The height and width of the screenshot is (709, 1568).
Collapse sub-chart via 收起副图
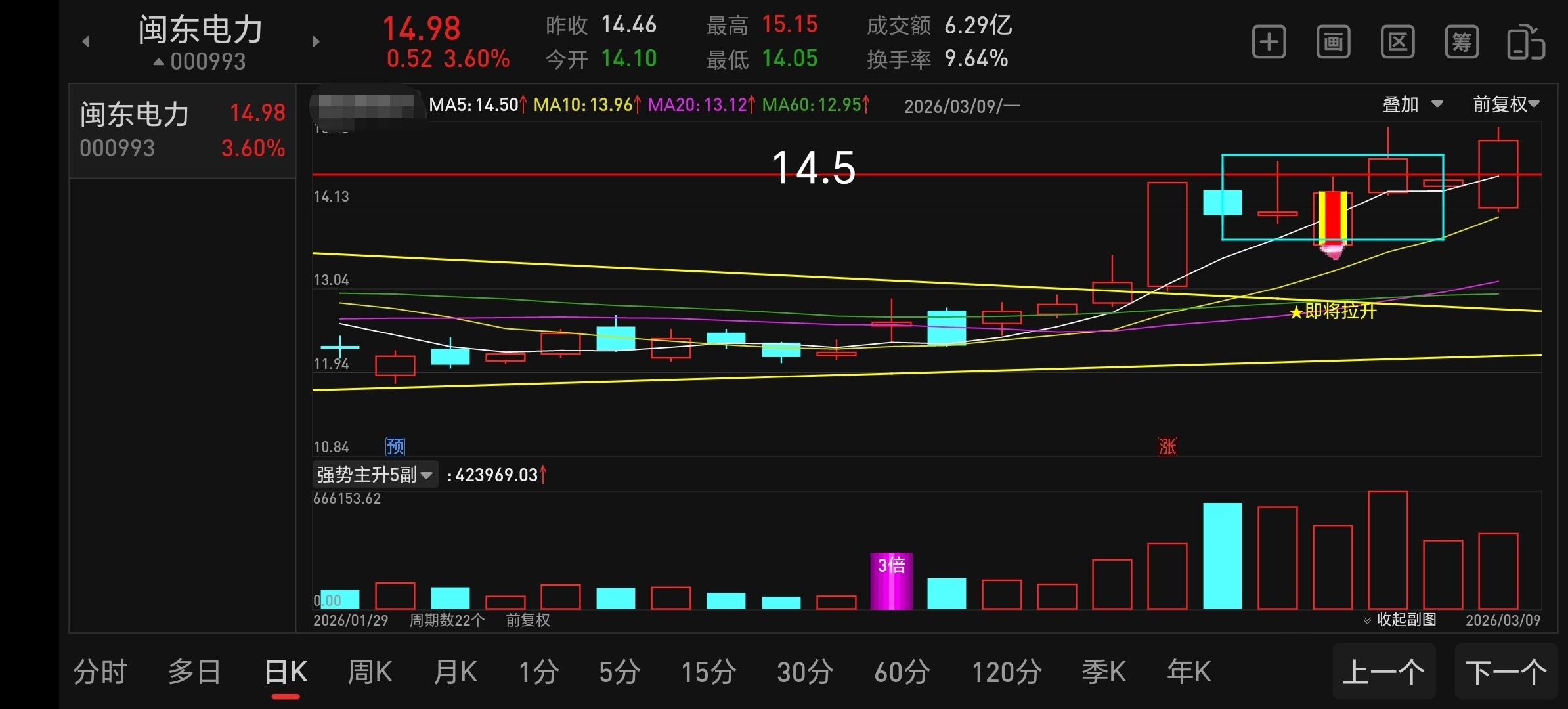pyautogui.click(x=1400, y=620)
